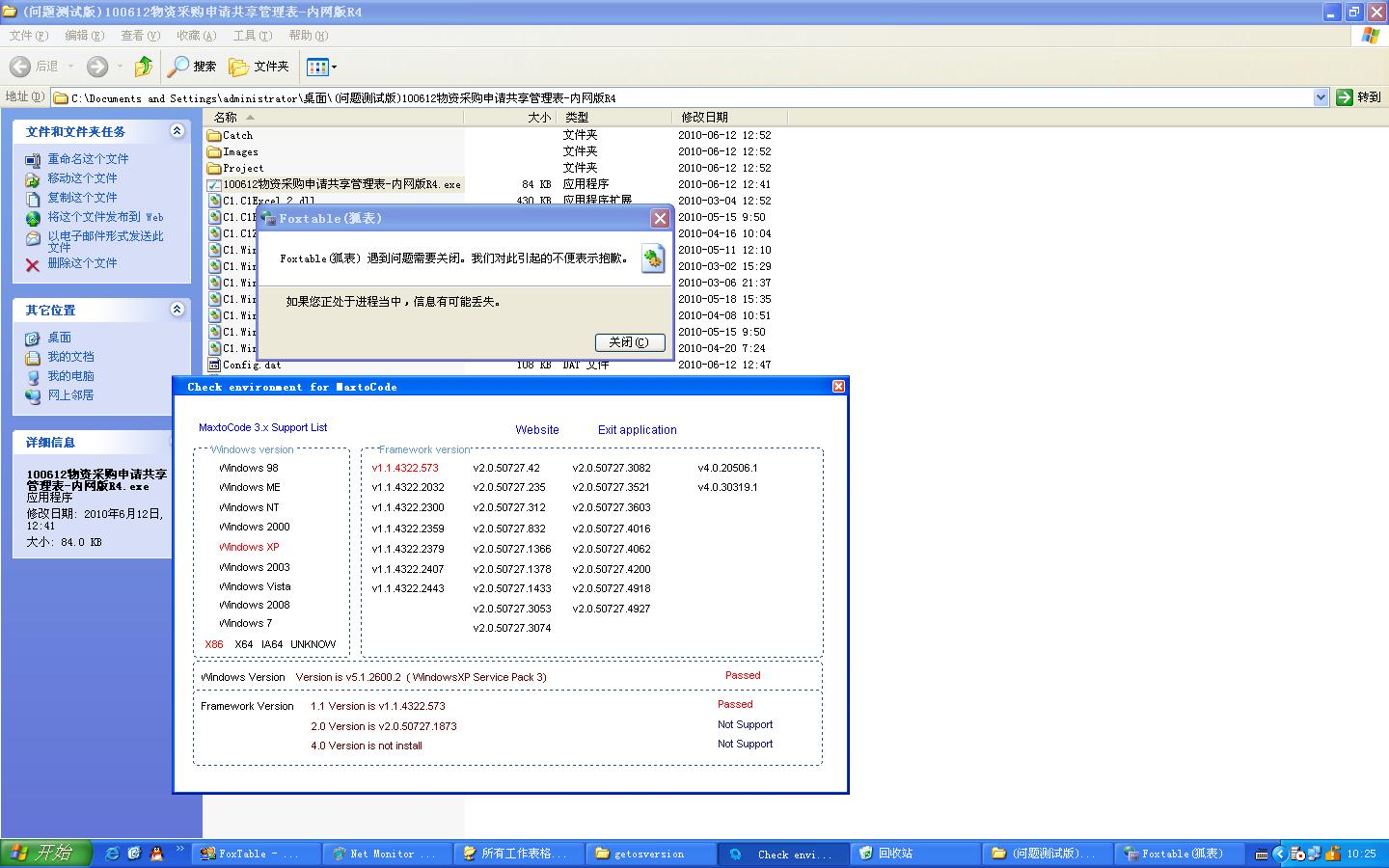This screenshot has height=868, width=1389.
Task: Collapse the 其它位置 panel
Action: [x=177, y=310]
